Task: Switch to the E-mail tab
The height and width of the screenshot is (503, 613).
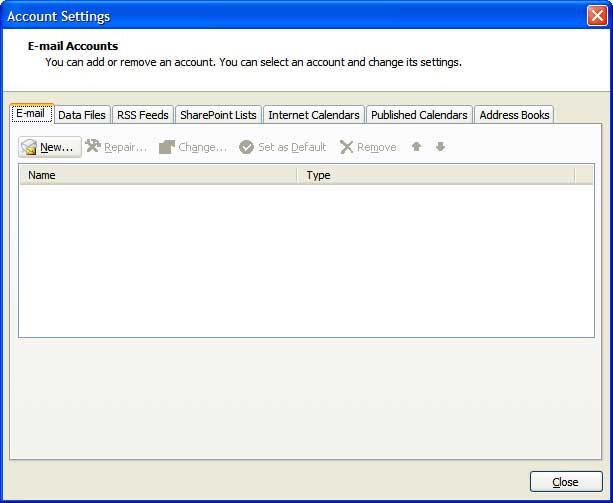Action: point(31,114)
